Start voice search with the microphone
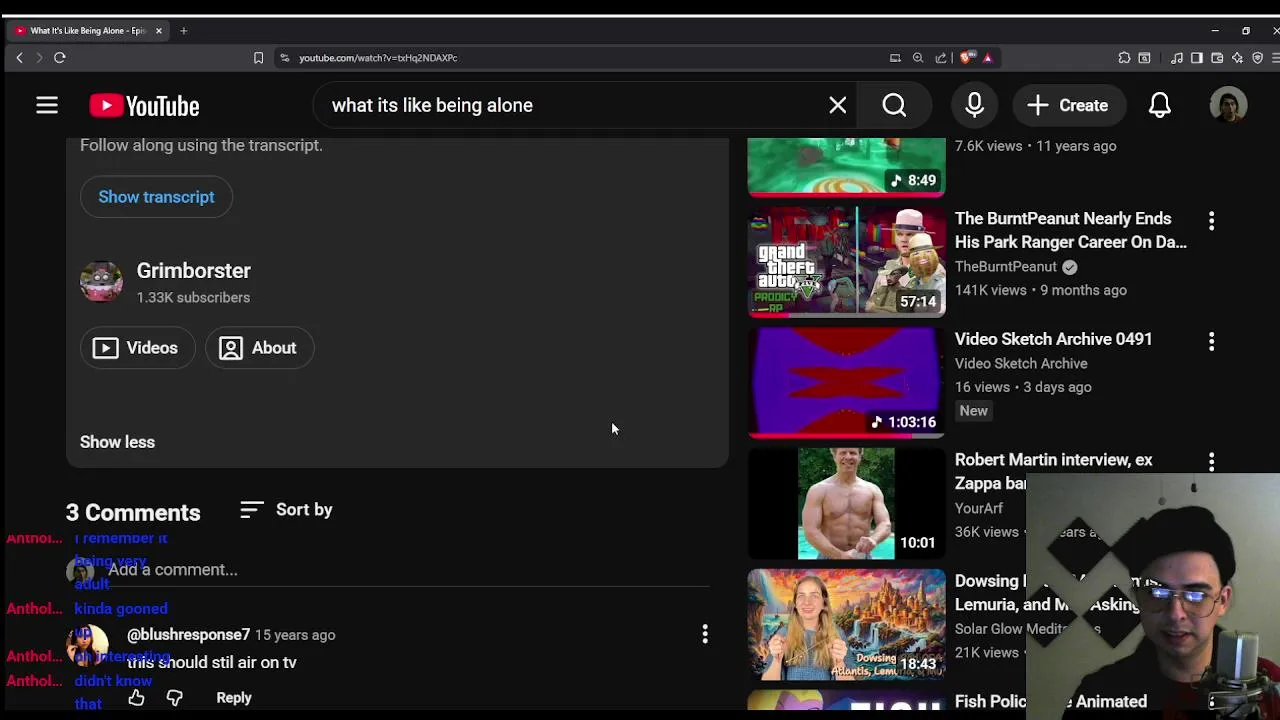The width and height of the screenshot is (1280, 720). click(975, 105)
